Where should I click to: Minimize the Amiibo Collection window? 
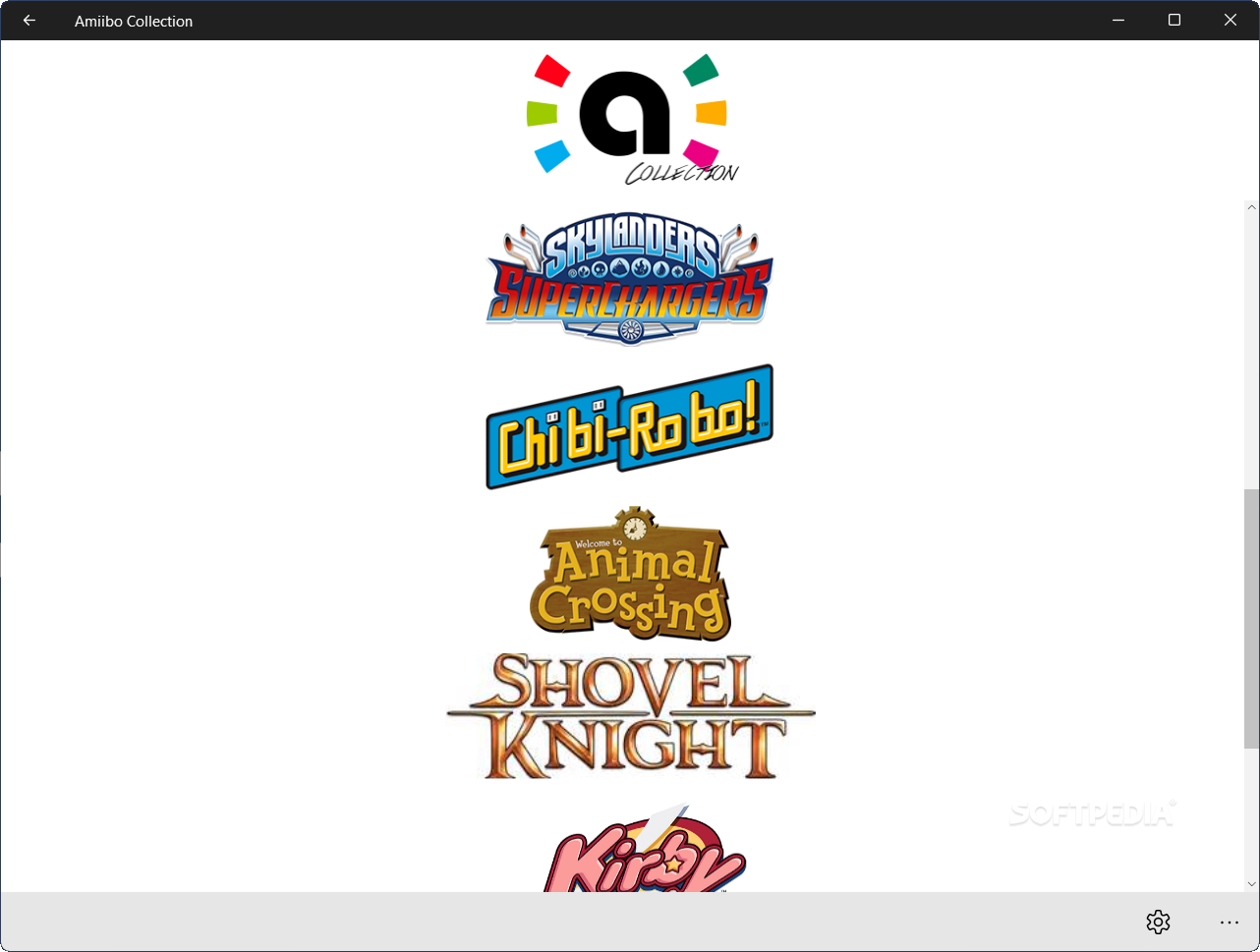(x=1118, y=20)
